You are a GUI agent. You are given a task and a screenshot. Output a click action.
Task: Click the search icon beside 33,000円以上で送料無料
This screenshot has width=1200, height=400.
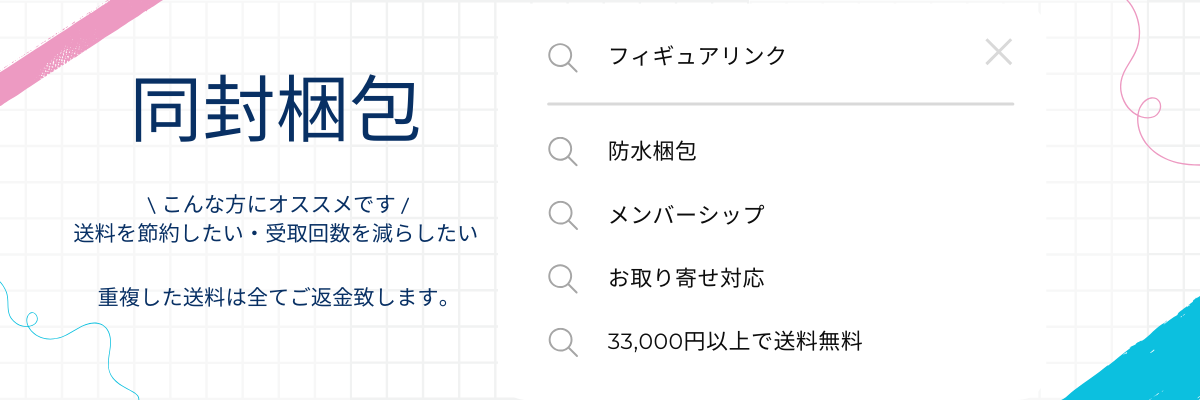click(x=564, y=342)
